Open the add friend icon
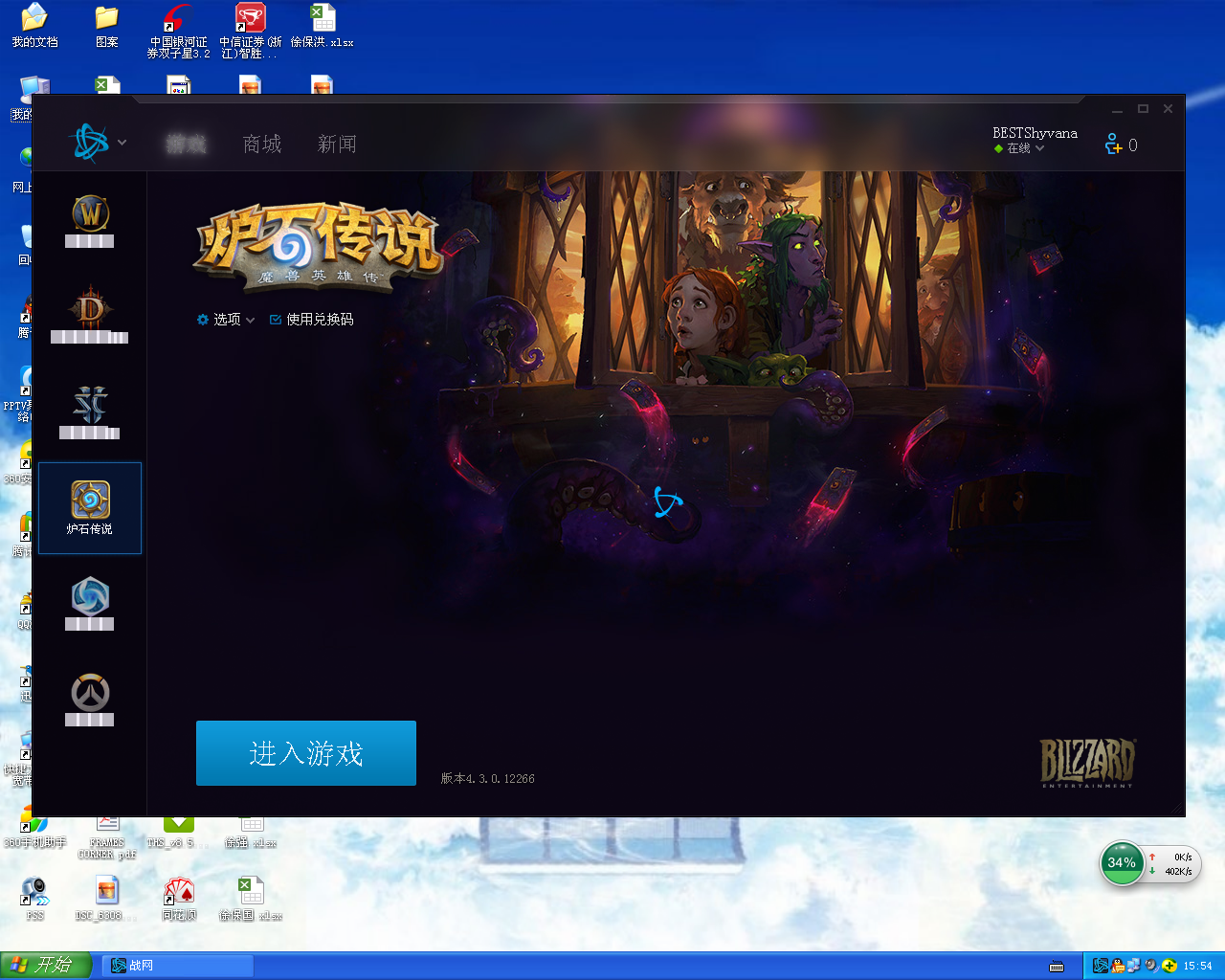Screen dimensions: 1225x980 point(1113,145)
